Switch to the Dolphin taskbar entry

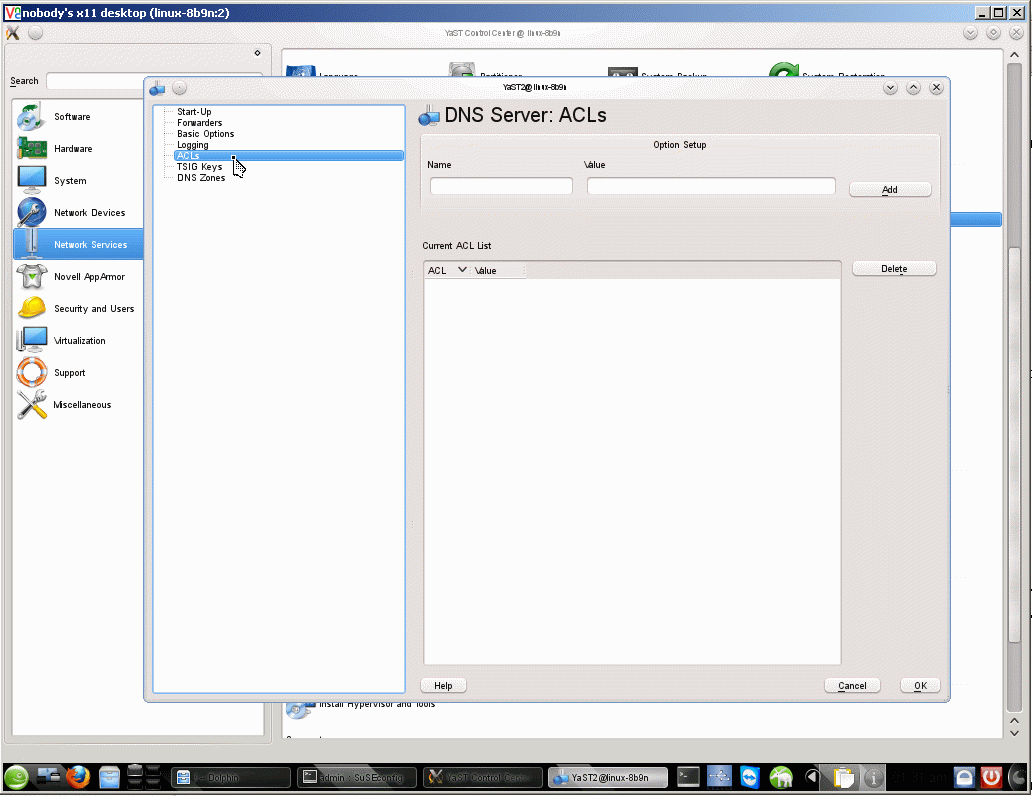tap(230, 778)
